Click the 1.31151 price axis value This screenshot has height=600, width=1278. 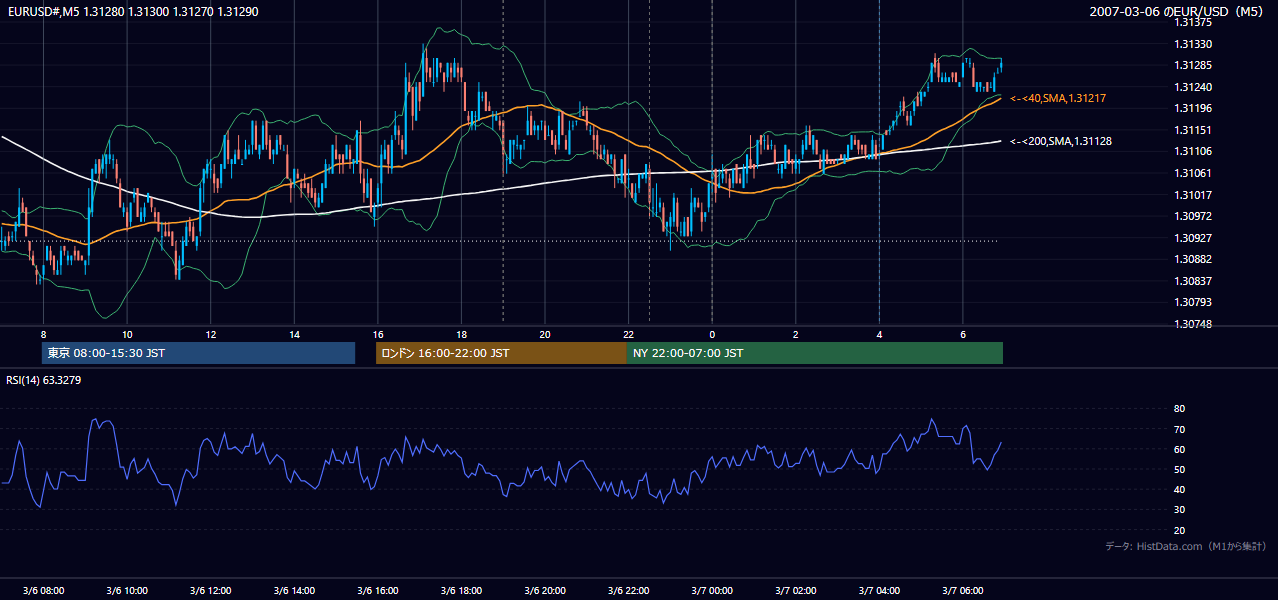(x=1194, y=130)
